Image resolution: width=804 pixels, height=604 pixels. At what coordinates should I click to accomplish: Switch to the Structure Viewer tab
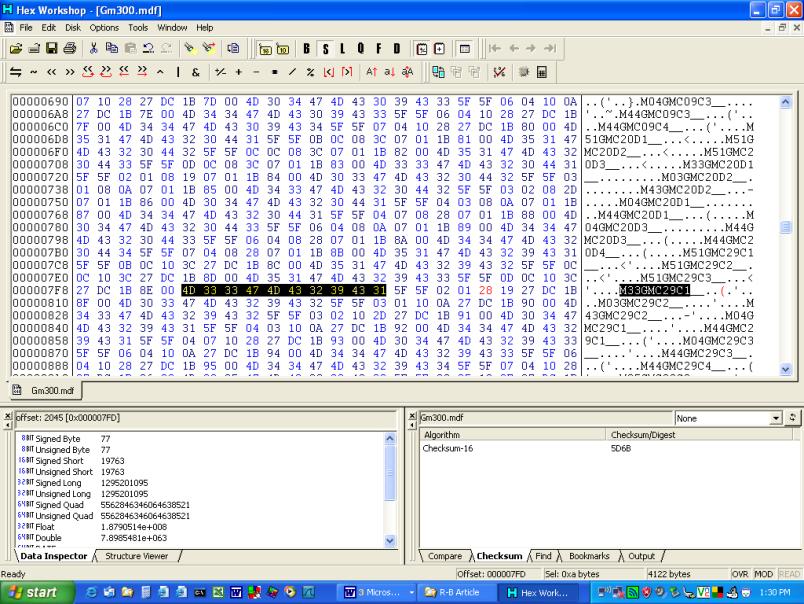coord(137,555)
